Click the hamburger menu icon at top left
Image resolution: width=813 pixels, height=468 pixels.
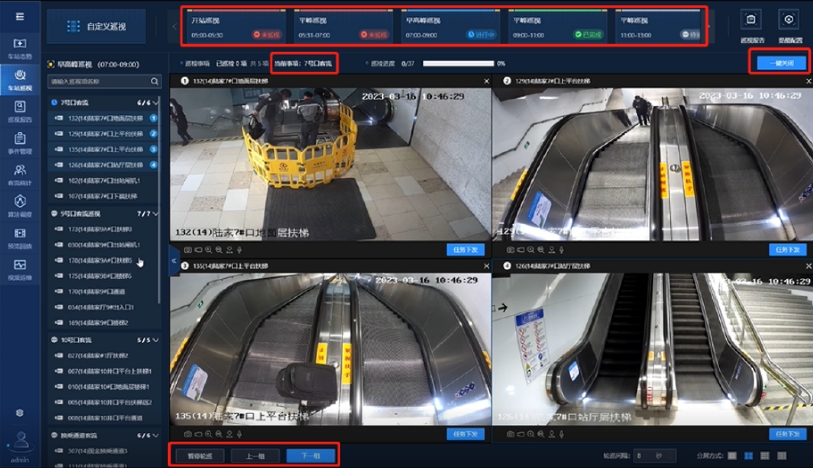click(x=20, y=18)
